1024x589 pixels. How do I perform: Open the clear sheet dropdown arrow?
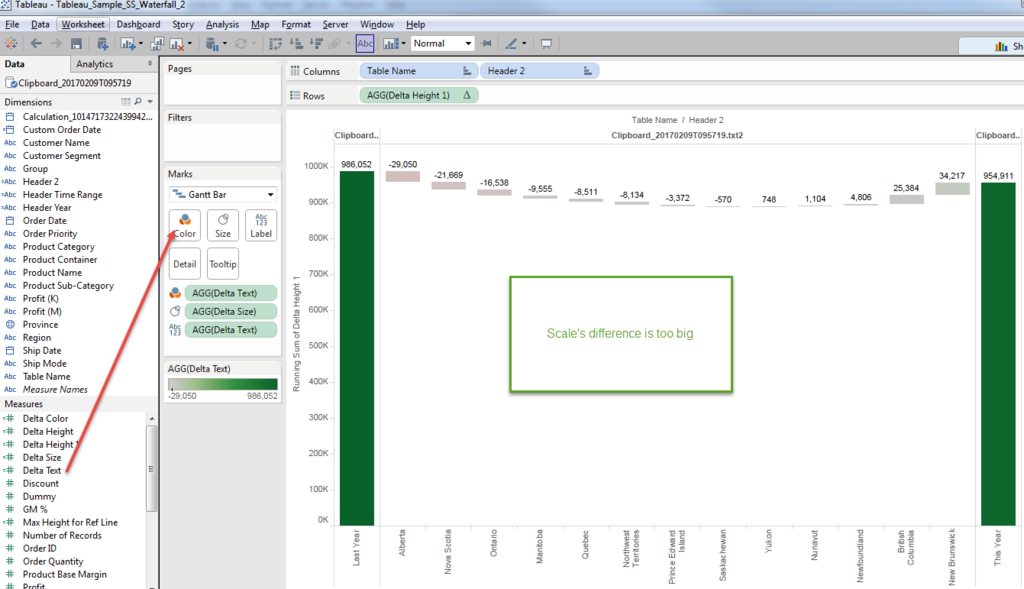(189, 44)
